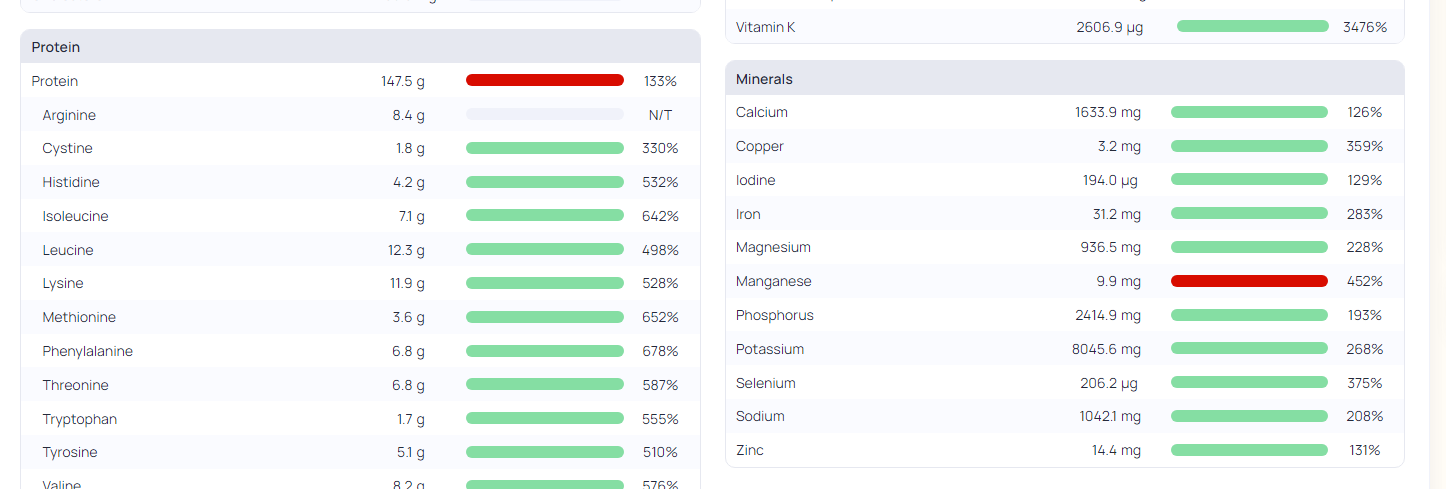Select the Vitamin K row label
Screen dimensions: 1446x489
point(765,27)
